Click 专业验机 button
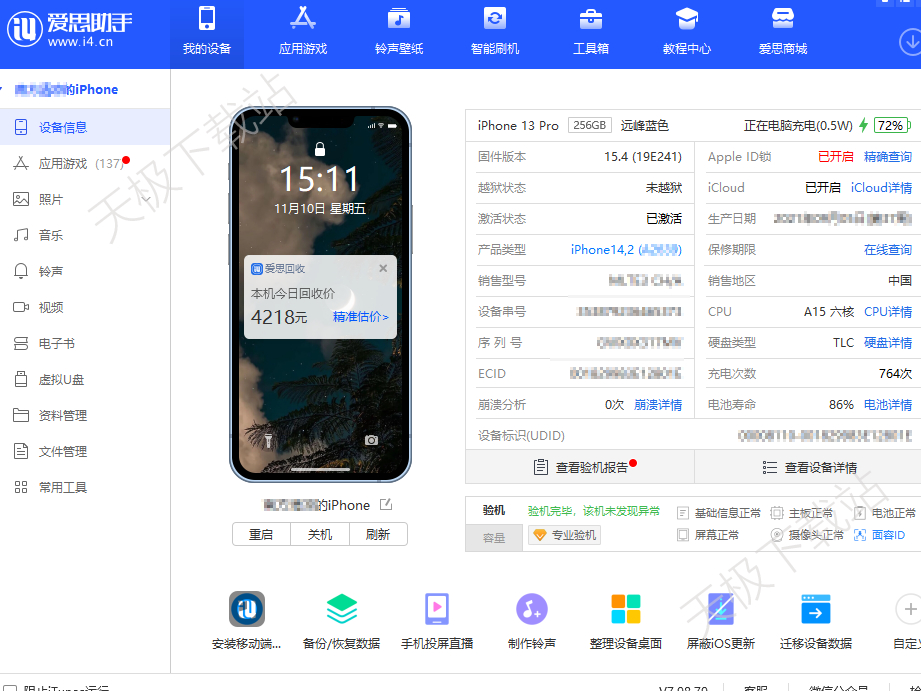 coord(564,535)
